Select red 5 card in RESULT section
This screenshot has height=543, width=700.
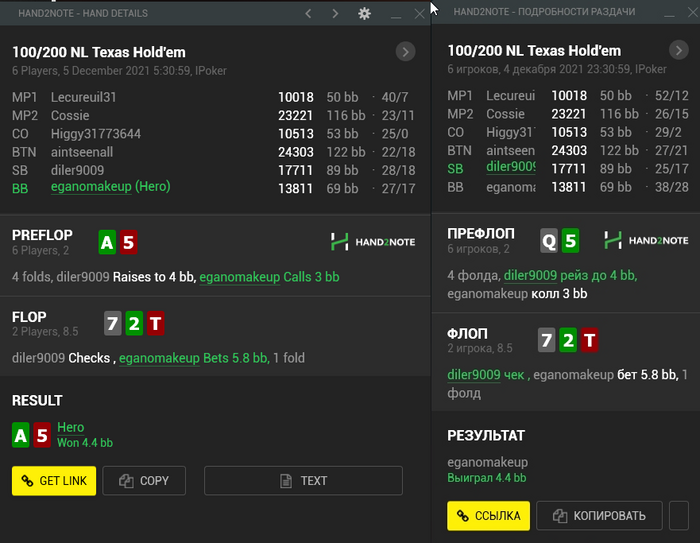[x=42, y=435]
